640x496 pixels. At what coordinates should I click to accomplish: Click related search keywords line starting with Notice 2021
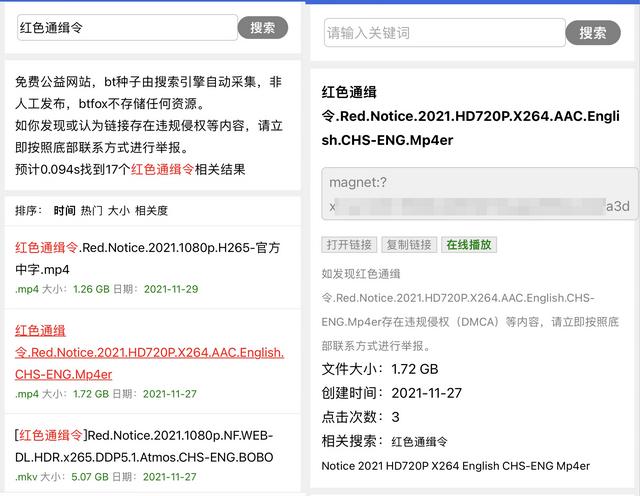(456, 466)
